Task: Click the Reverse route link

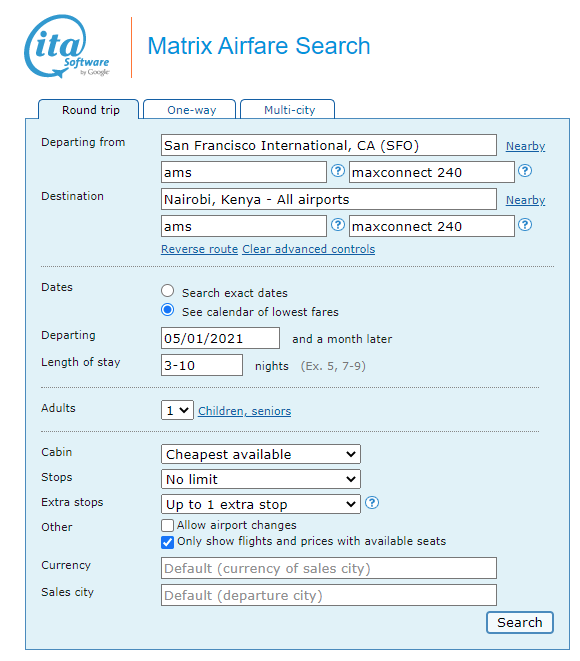Action: [199, 249]
